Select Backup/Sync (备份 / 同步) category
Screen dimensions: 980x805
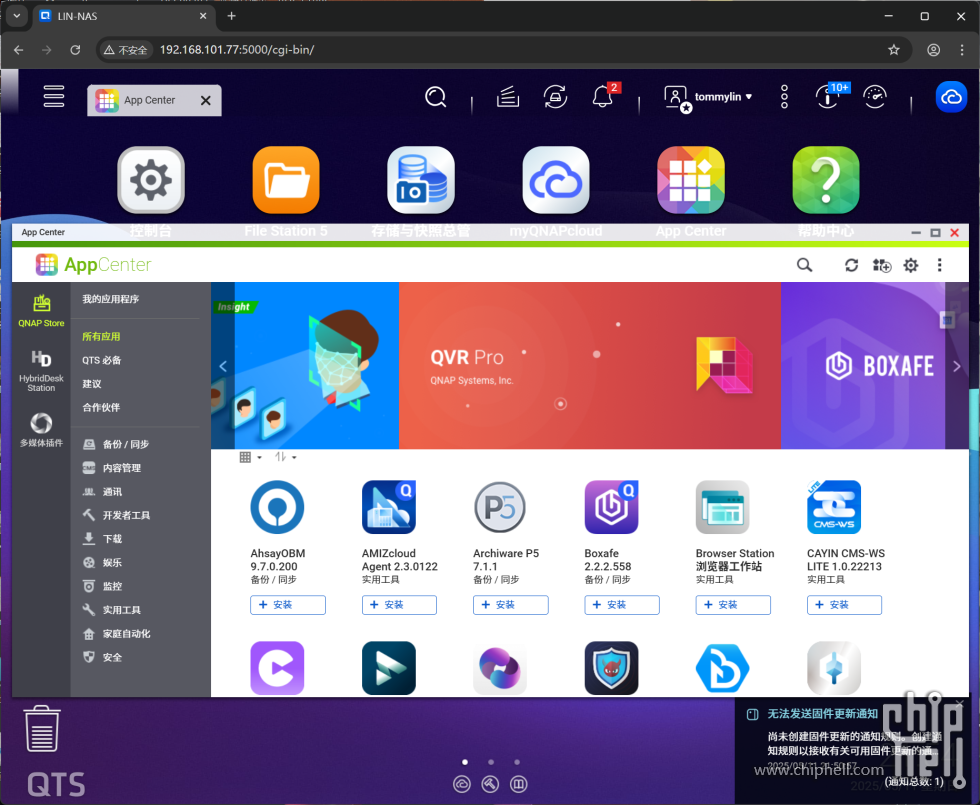point(116,444)
